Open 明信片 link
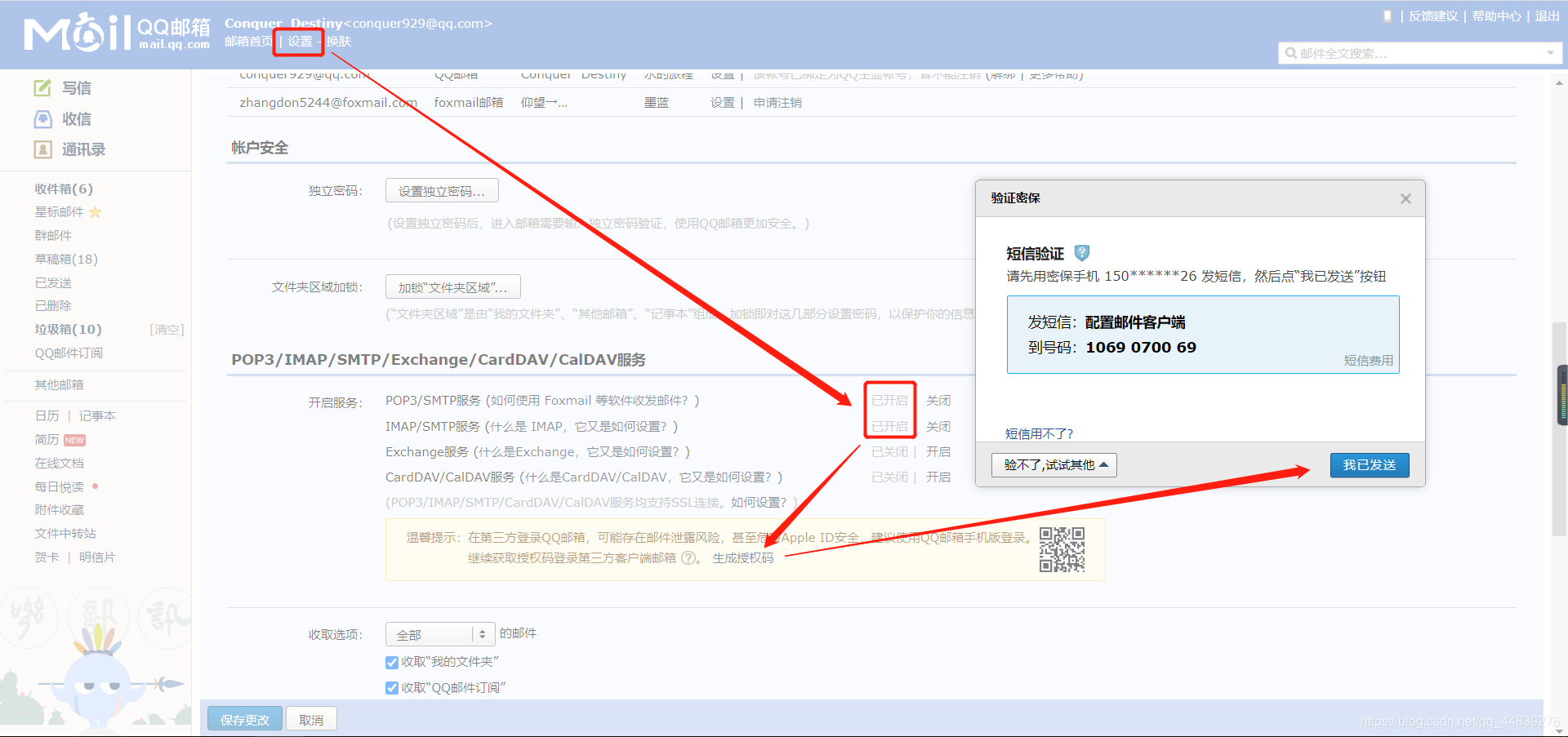Viewport: 1568px width, 737px height. [97, 557]
